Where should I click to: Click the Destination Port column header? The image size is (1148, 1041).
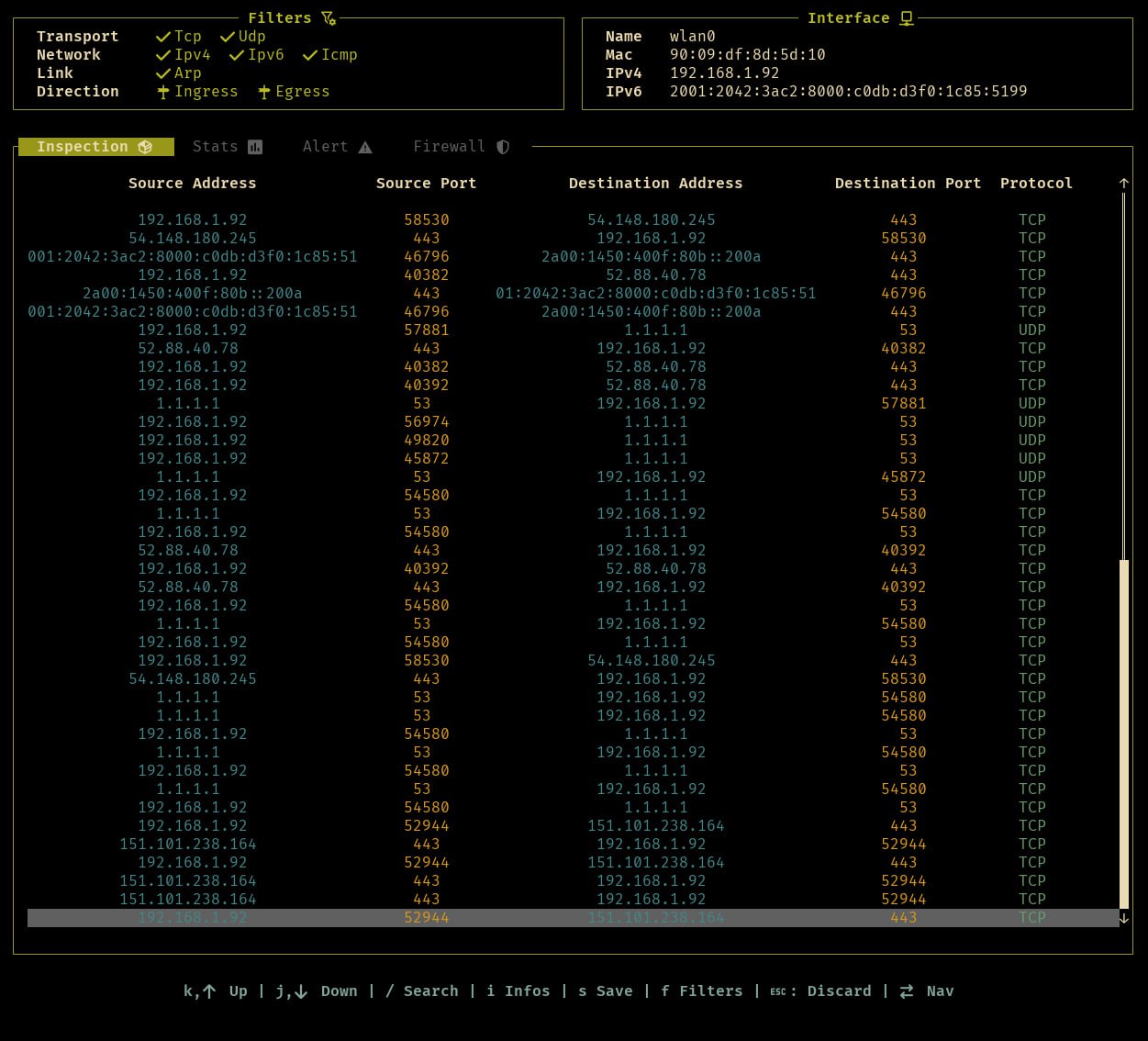[908, 184]
